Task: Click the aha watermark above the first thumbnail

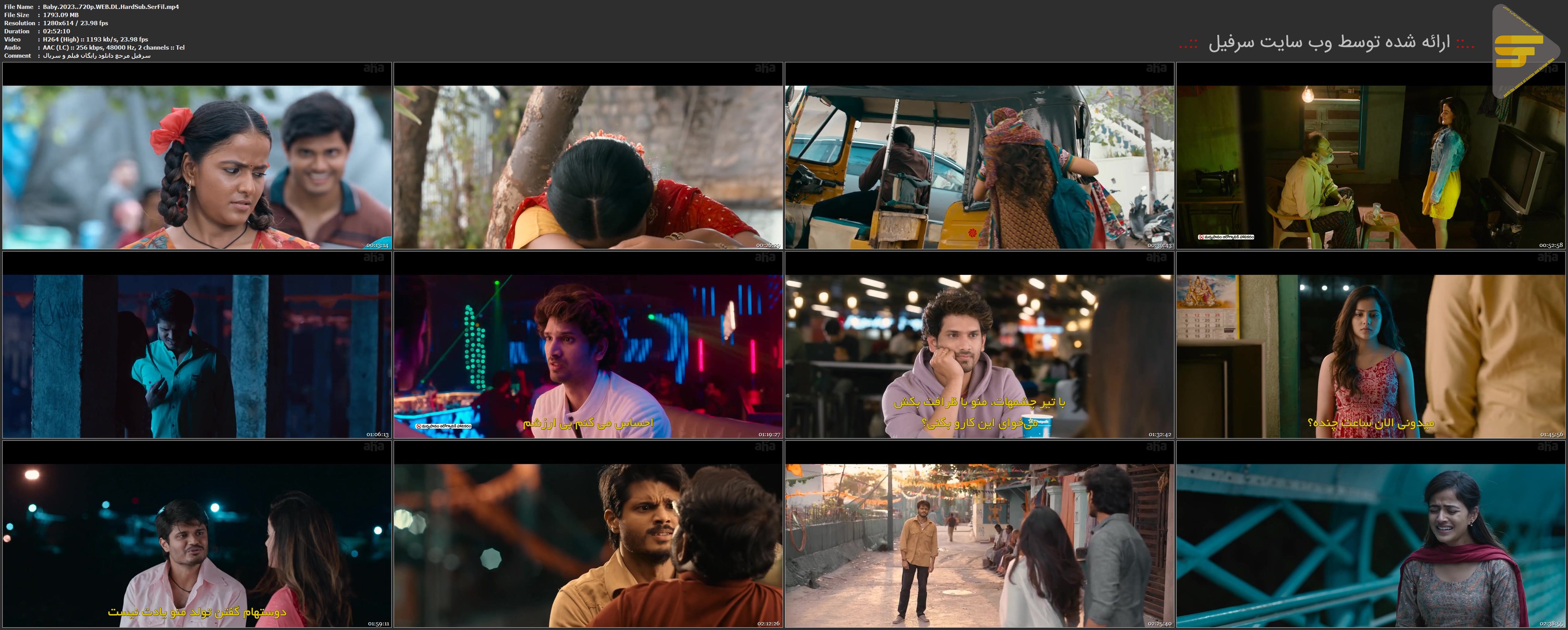Action: (x=374, y=68)
